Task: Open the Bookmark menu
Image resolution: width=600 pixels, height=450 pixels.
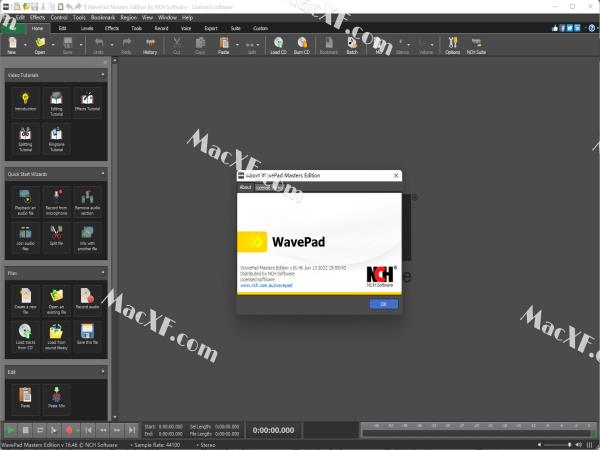Action: [x=103, y=18]
